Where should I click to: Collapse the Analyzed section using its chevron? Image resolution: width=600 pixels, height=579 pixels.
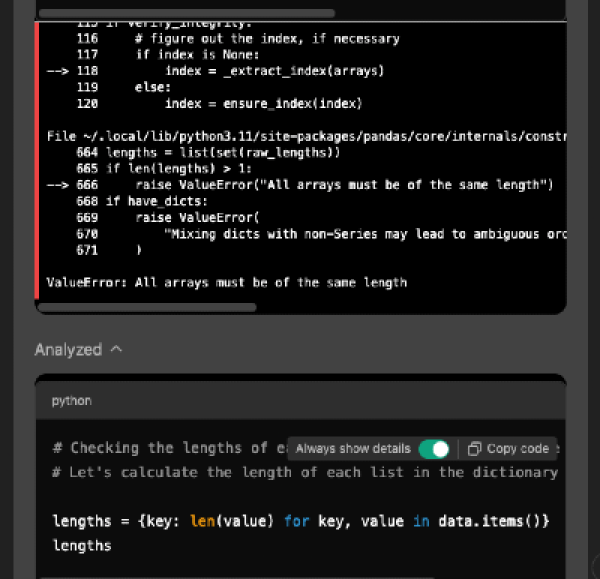[117, 350]
